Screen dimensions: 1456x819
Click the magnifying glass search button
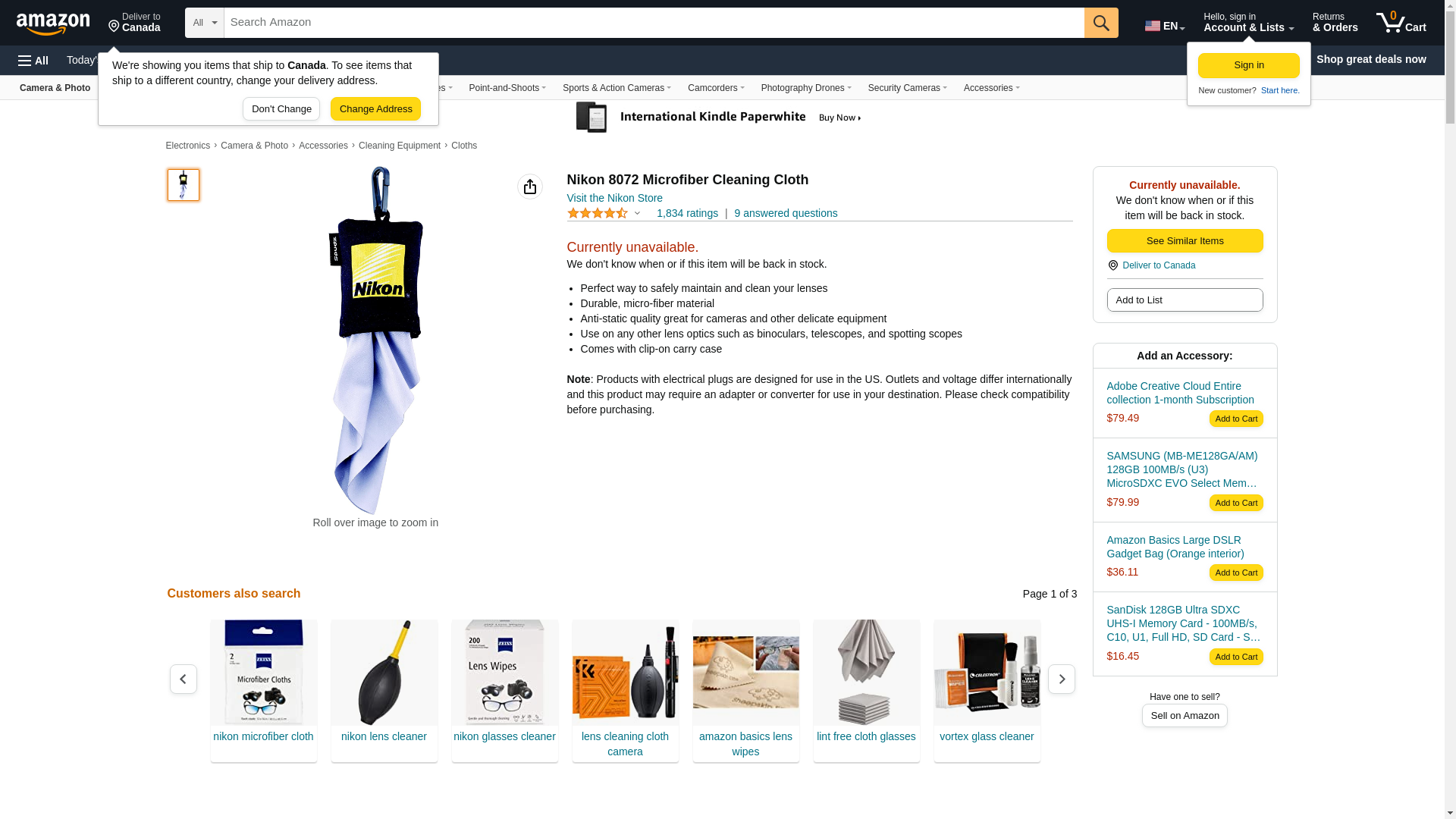click(1101, 23)
